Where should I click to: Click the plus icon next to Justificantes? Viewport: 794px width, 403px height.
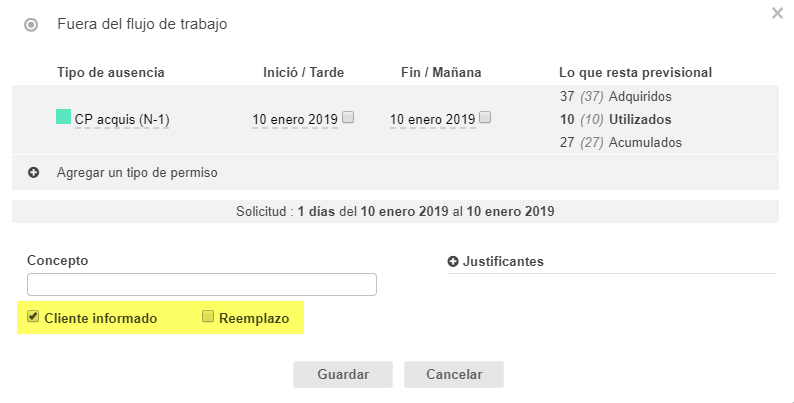(453, 262)
